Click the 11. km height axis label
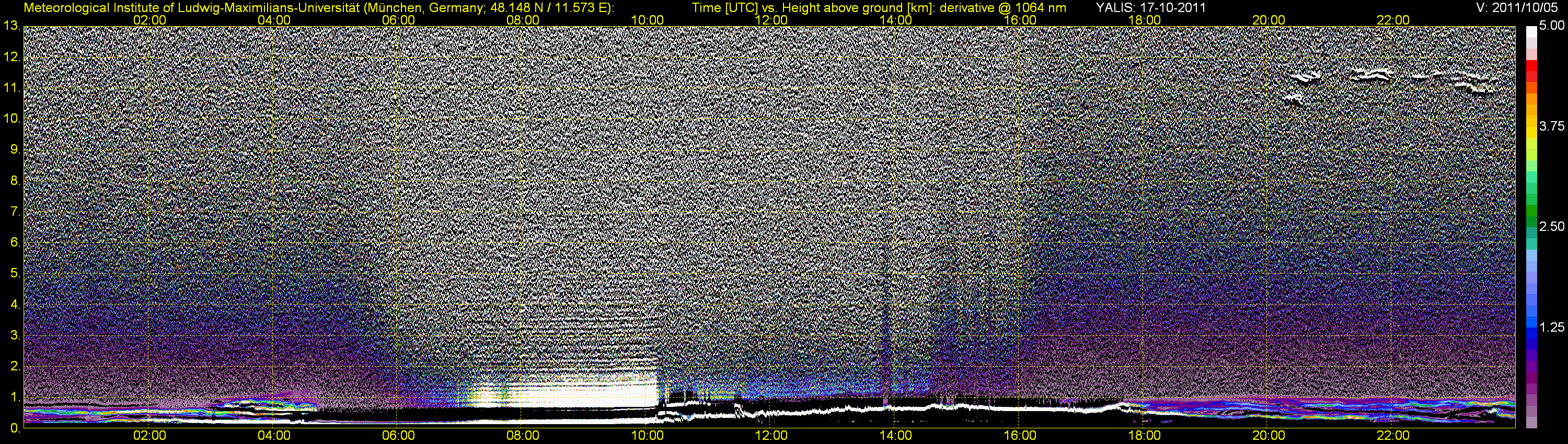The width and height of the screenshot is (1568, 444). pos(11,88)
